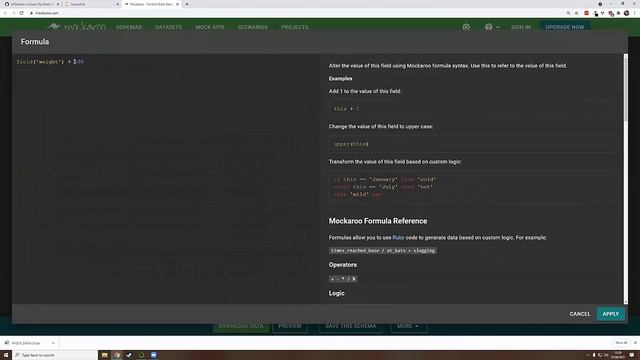The image size is (640, 360).
Task: Open the DATASETS nav item
Action: (168, 27)
